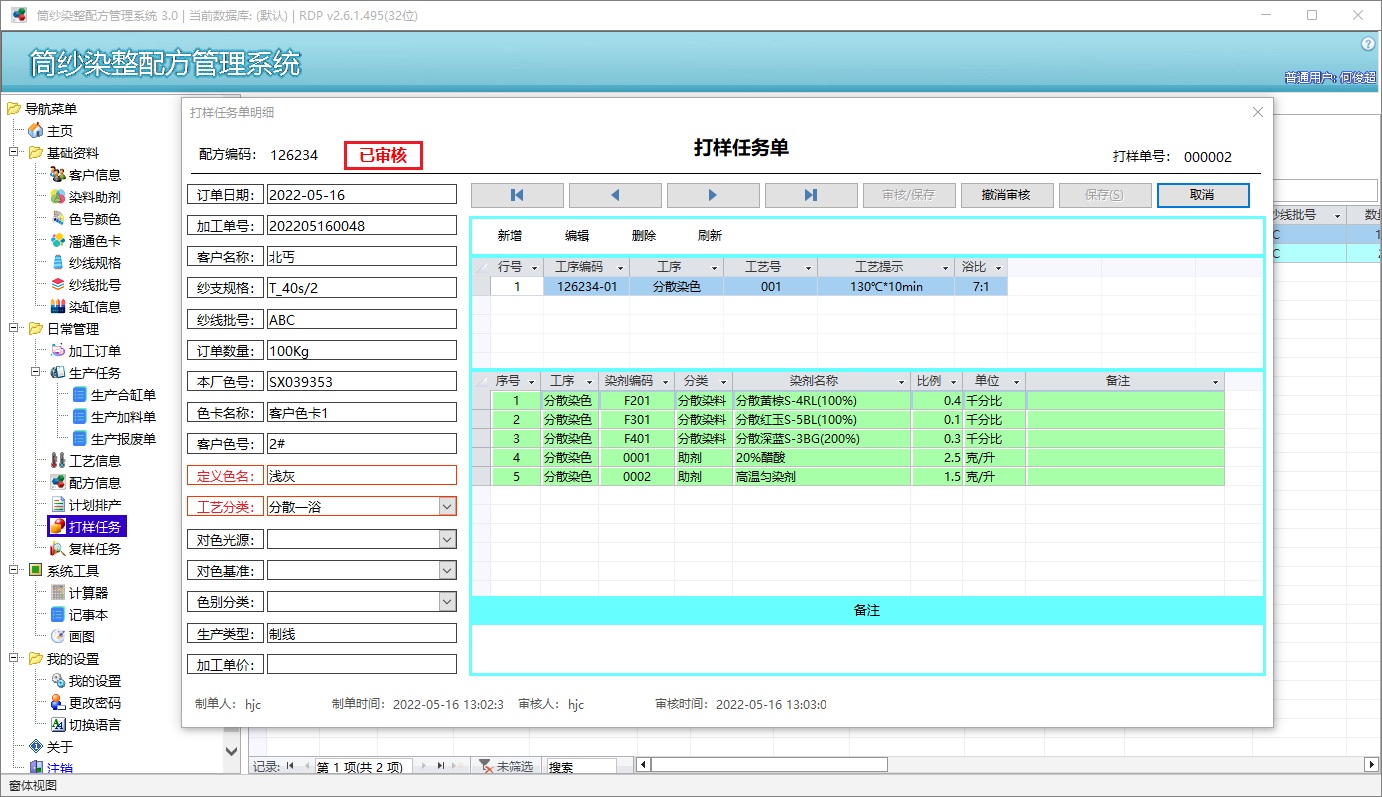Click the 画图 icon under 系统工具
This screenshot has height=797, width=1382.
tap(58, 636)
